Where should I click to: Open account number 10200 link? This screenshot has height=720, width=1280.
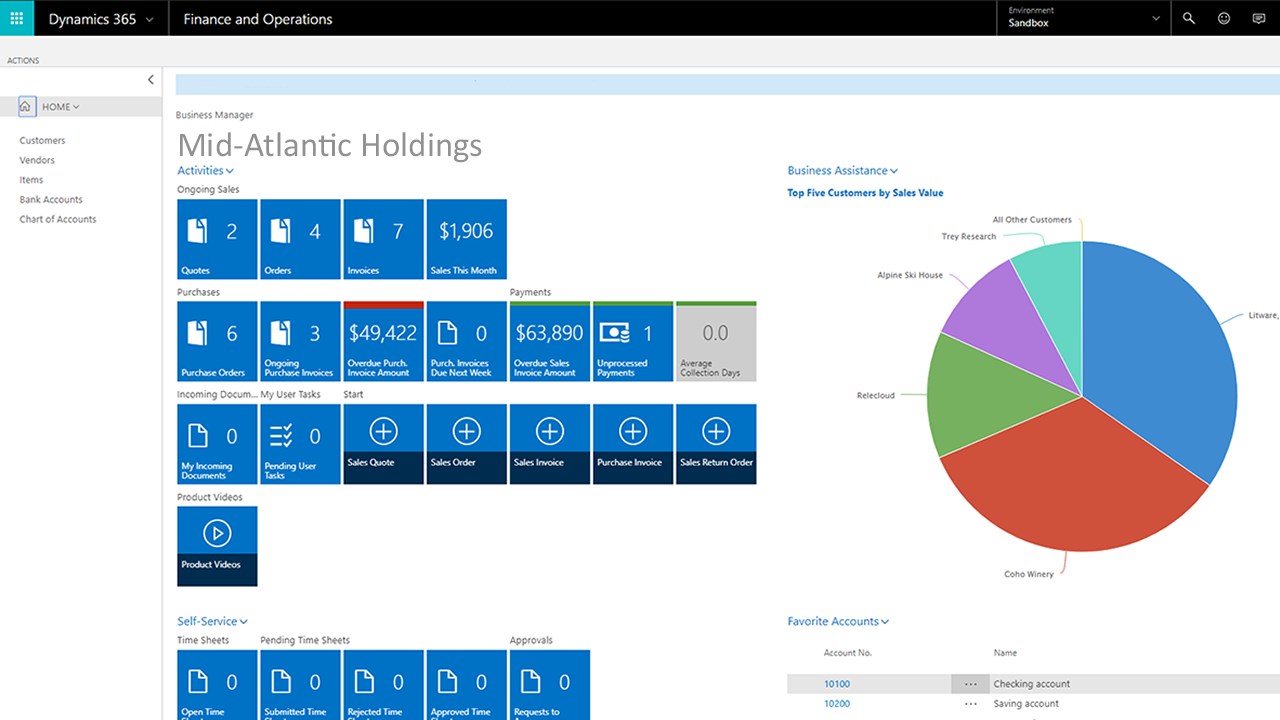(x=837, y=704)
